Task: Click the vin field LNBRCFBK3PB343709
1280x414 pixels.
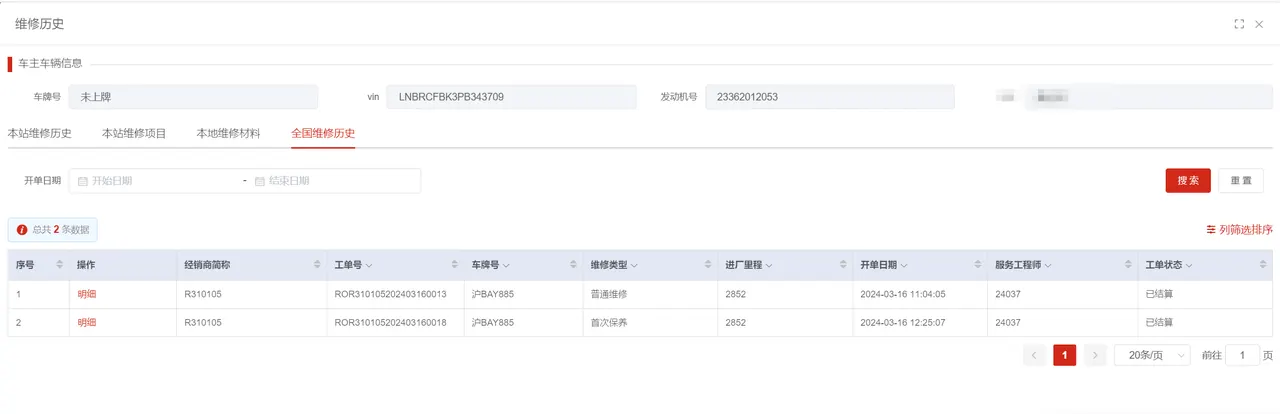Action: point(511,97)
